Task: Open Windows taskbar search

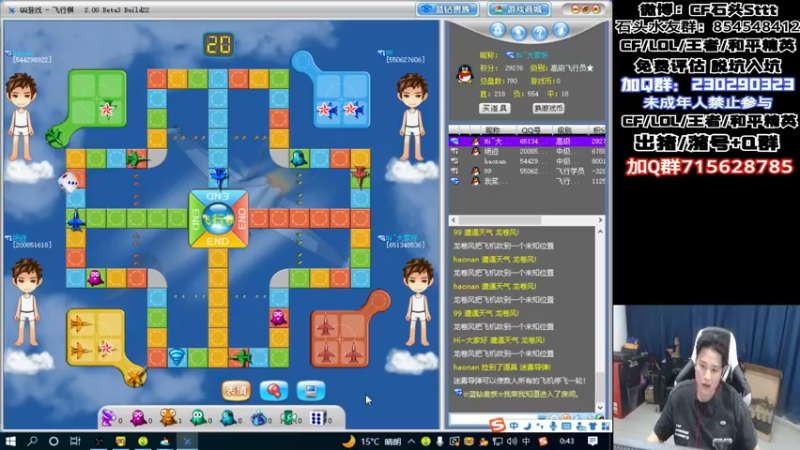Action: tap(32, 441)
